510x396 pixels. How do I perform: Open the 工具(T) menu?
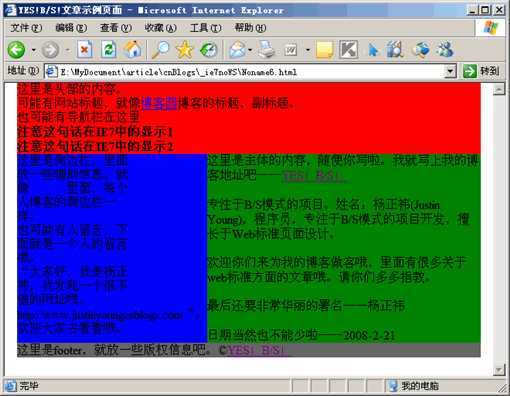click(x=205, y=28)
